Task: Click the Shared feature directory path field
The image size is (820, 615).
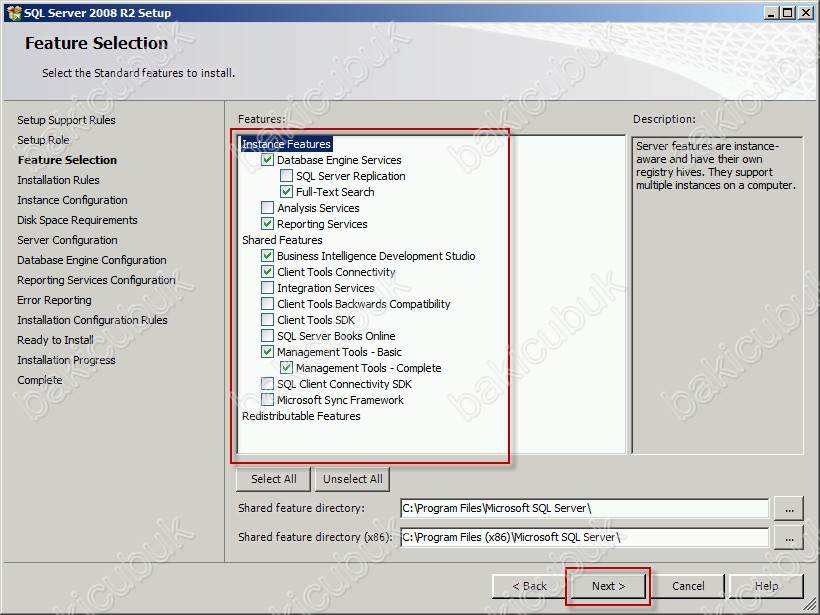Action: (x=585, y=508)
